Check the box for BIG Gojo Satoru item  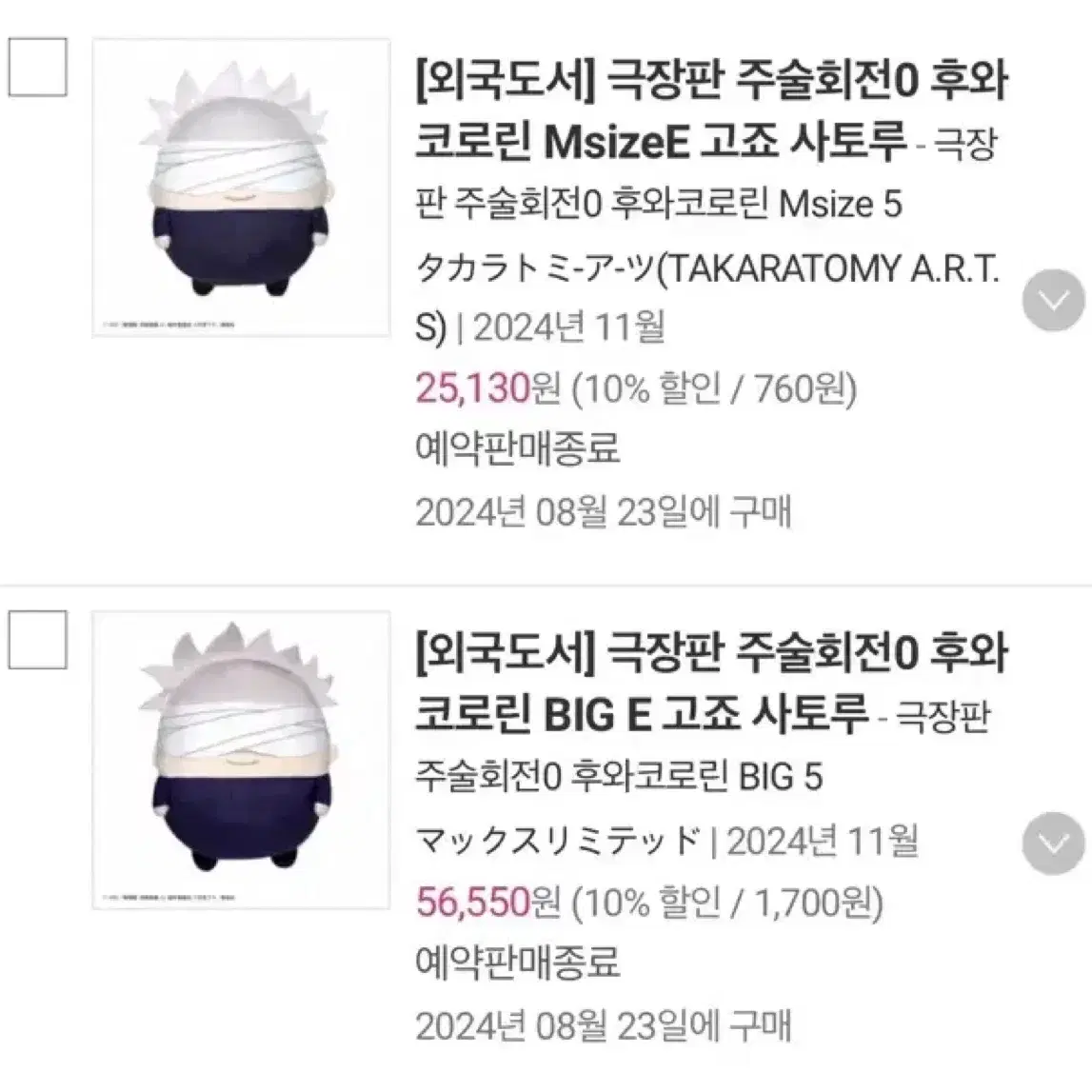tap(38, 640)
